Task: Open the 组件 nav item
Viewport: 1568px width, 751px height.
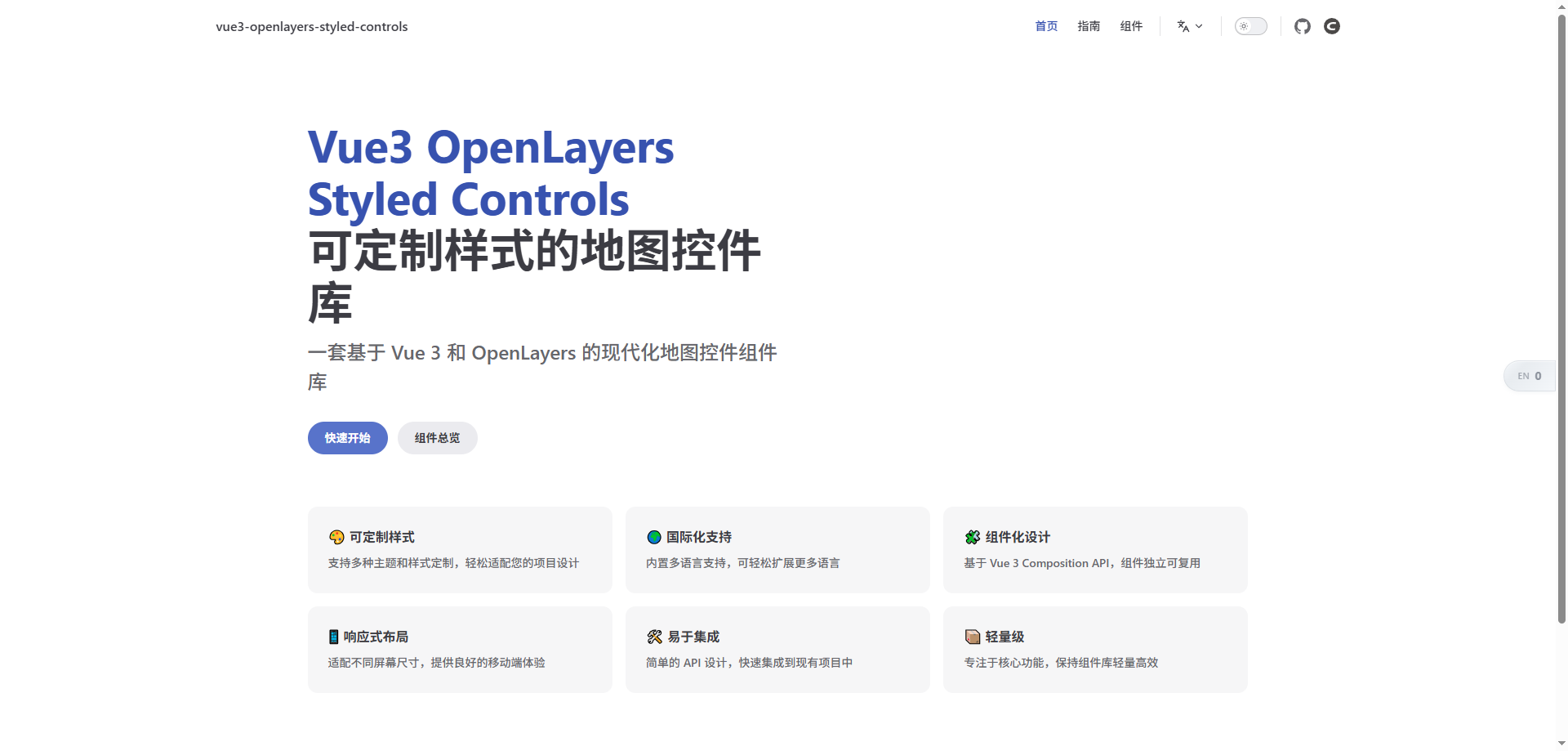Action: (x=1131, y=26)
